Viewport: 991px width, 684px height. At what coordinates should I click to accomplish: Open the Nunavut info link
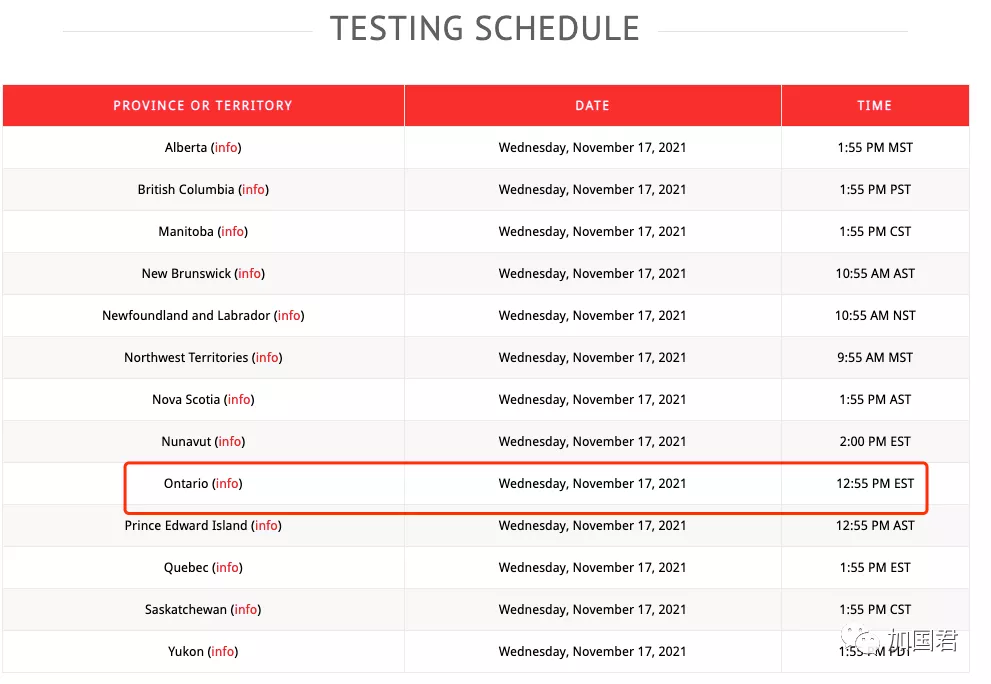(229, 442)
